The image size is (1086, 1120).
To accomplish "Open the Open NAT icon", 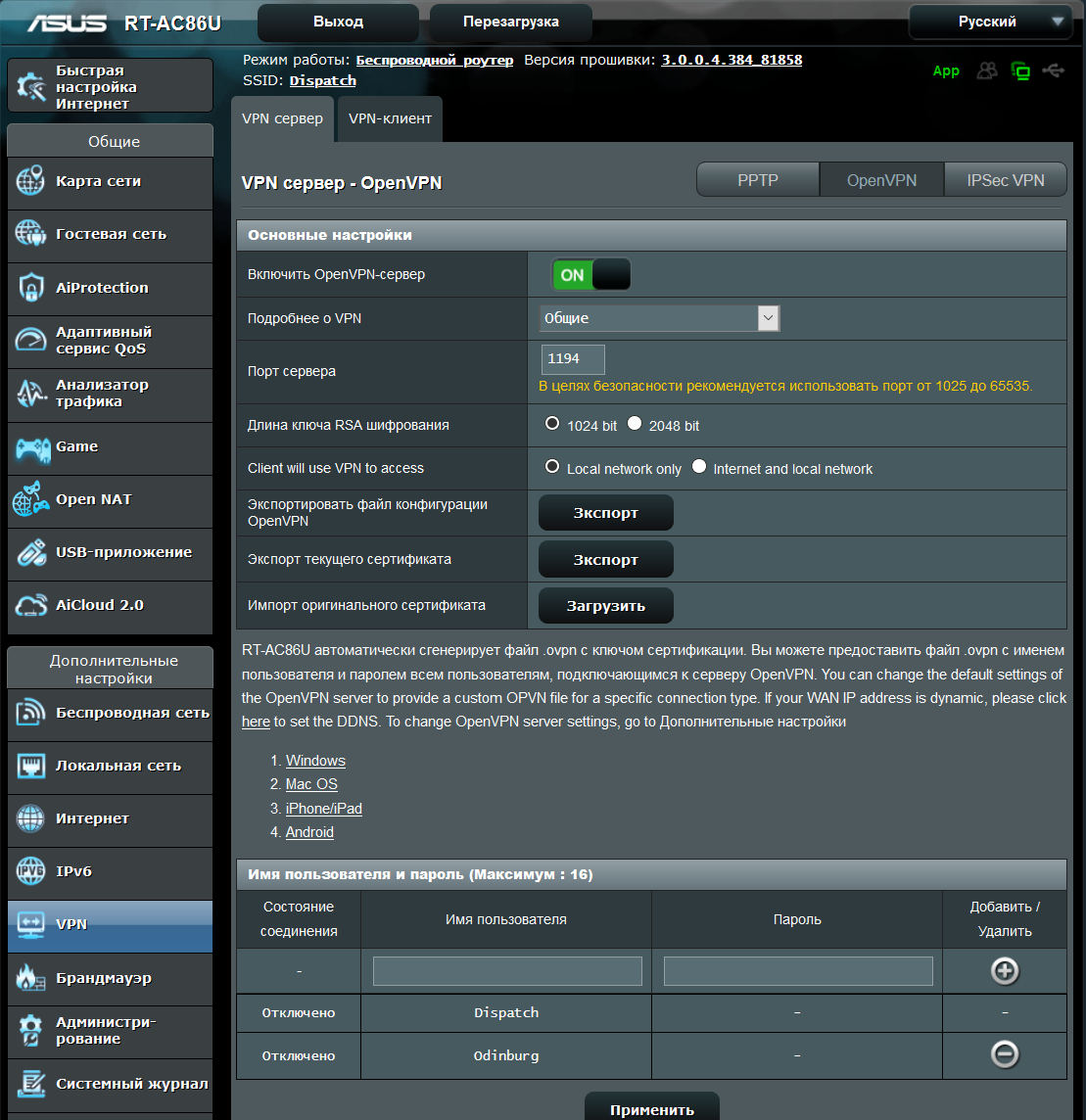I will [30, 499].
